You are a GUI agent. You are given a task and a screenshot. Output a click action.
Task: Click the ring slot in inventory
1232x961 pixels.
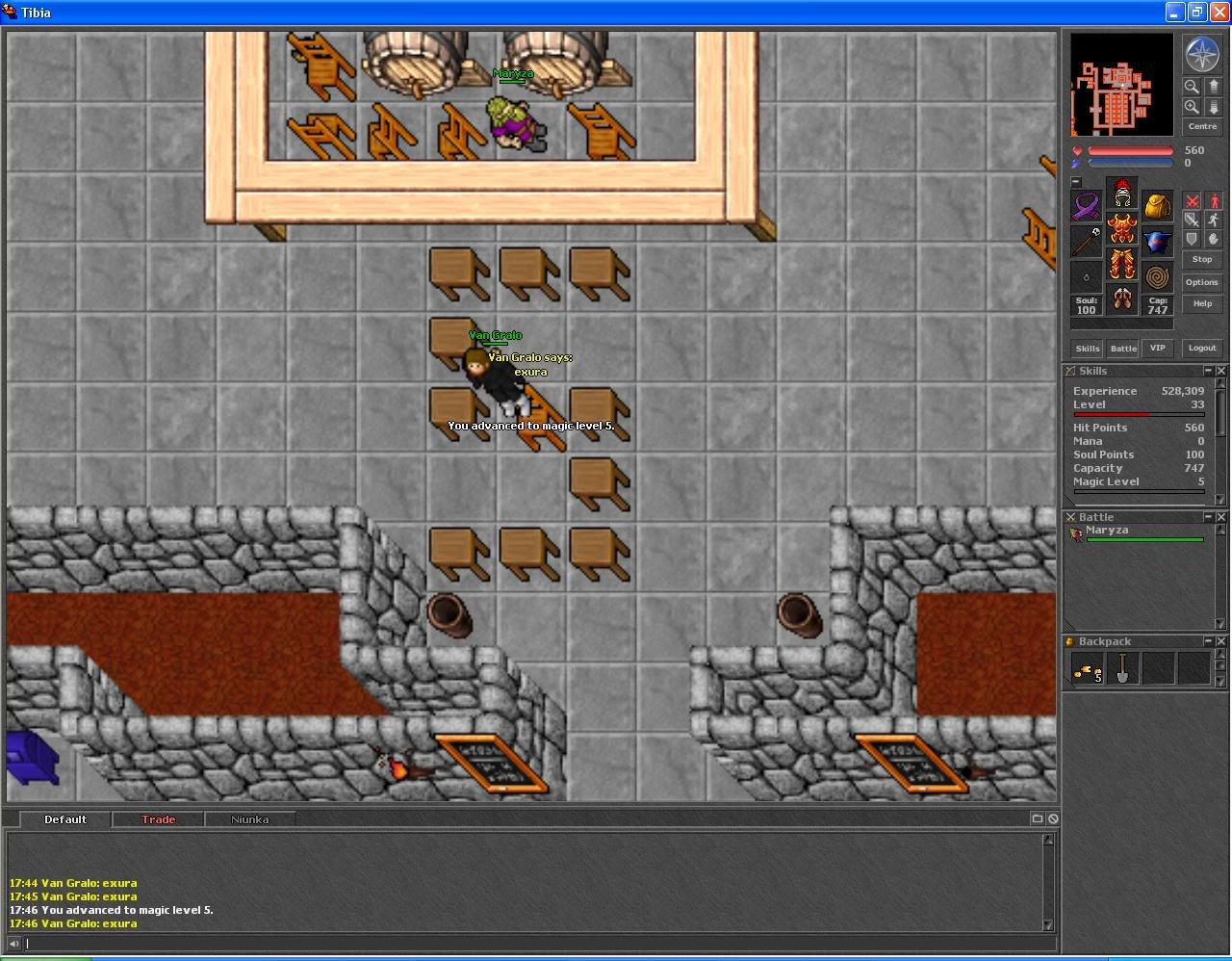point(1087,277)
